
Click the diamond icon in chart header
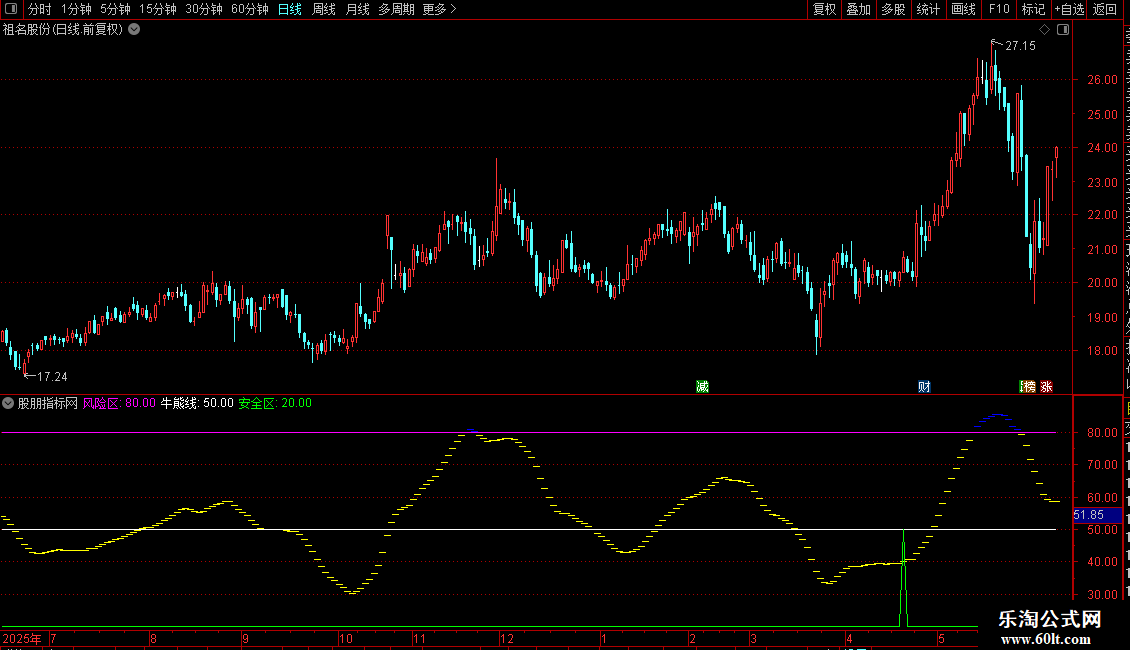(1044, 30)
